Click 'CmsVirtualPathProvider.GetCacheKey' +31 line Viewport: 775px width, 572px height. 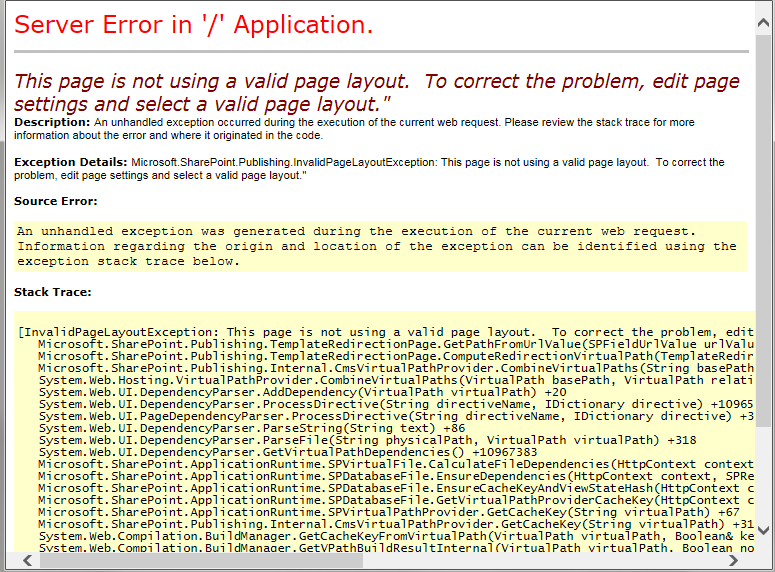396,524
